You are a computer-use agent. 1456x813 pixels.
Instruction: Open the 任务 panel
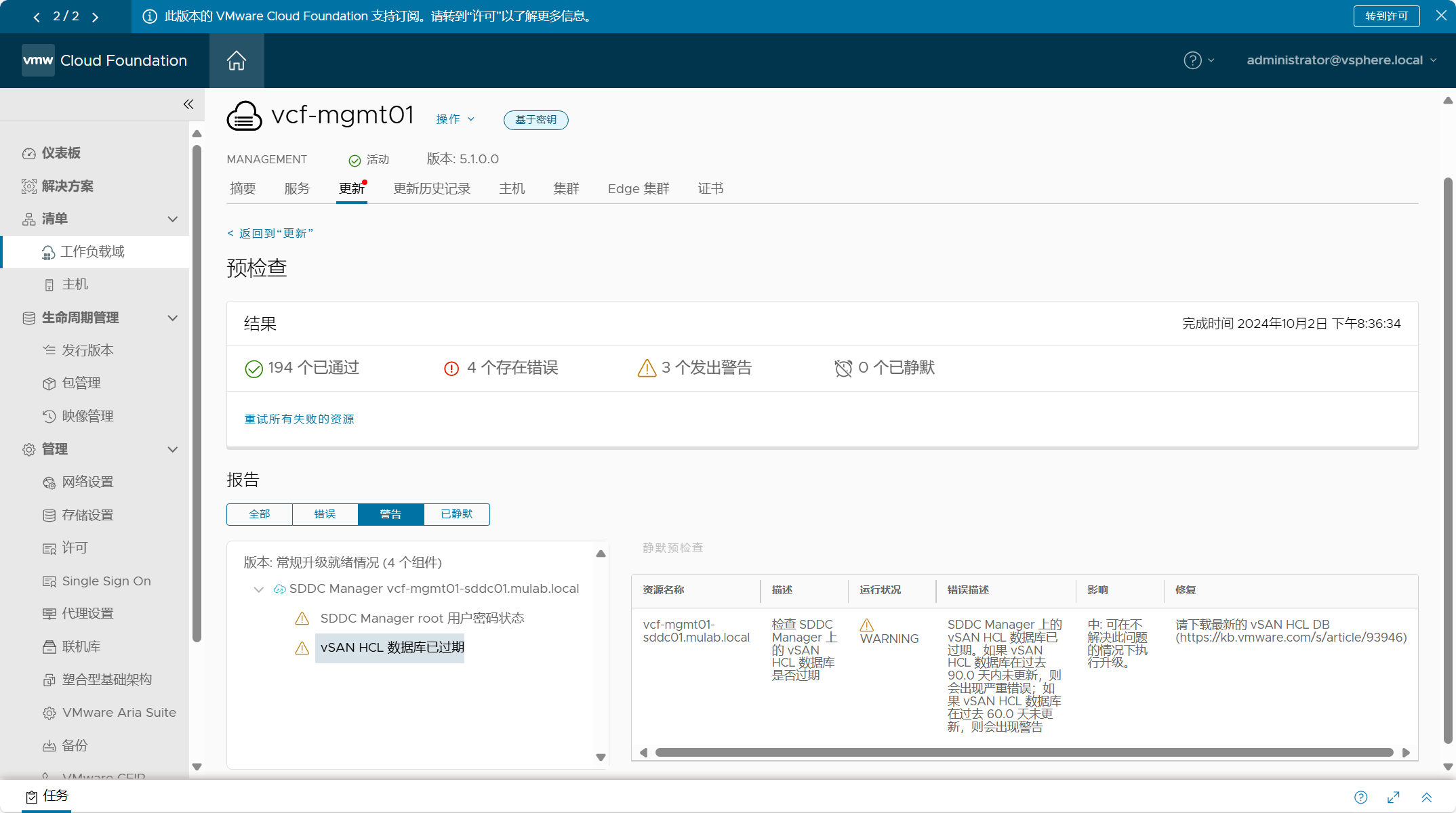[47, 797]
